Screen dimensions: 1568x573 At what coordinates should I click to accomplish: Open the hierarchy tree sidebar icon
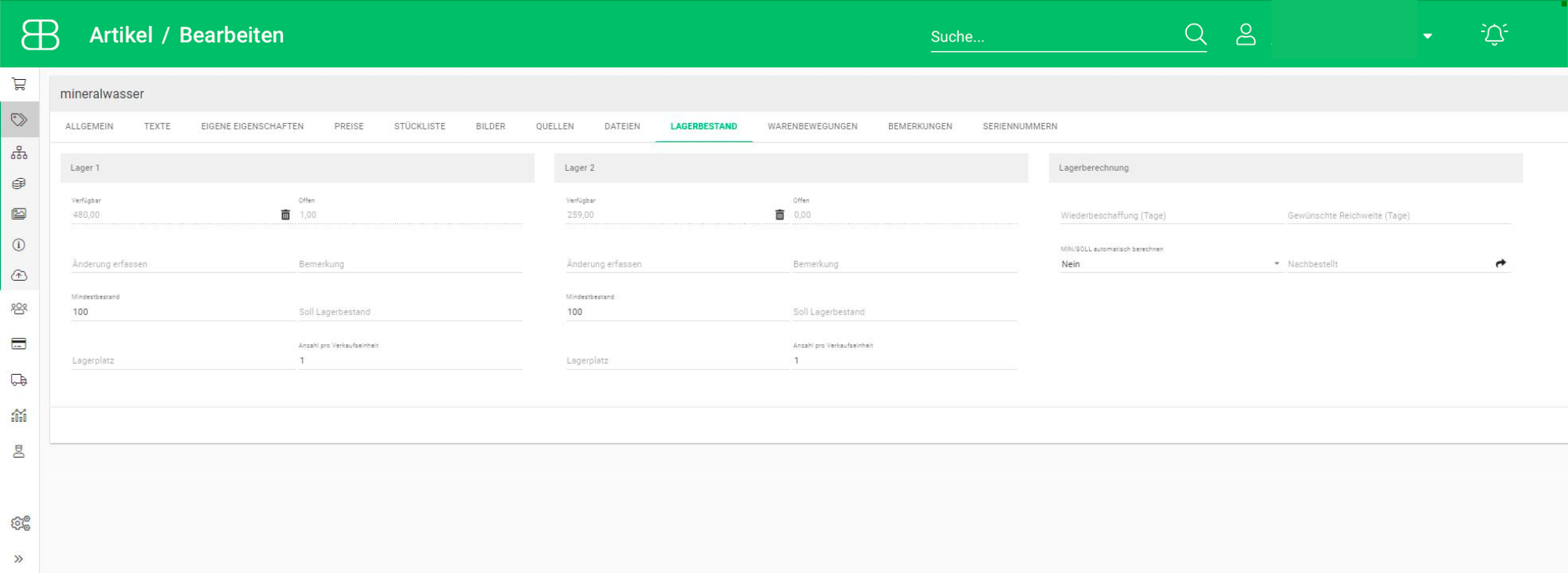click(x=20, y=152)
